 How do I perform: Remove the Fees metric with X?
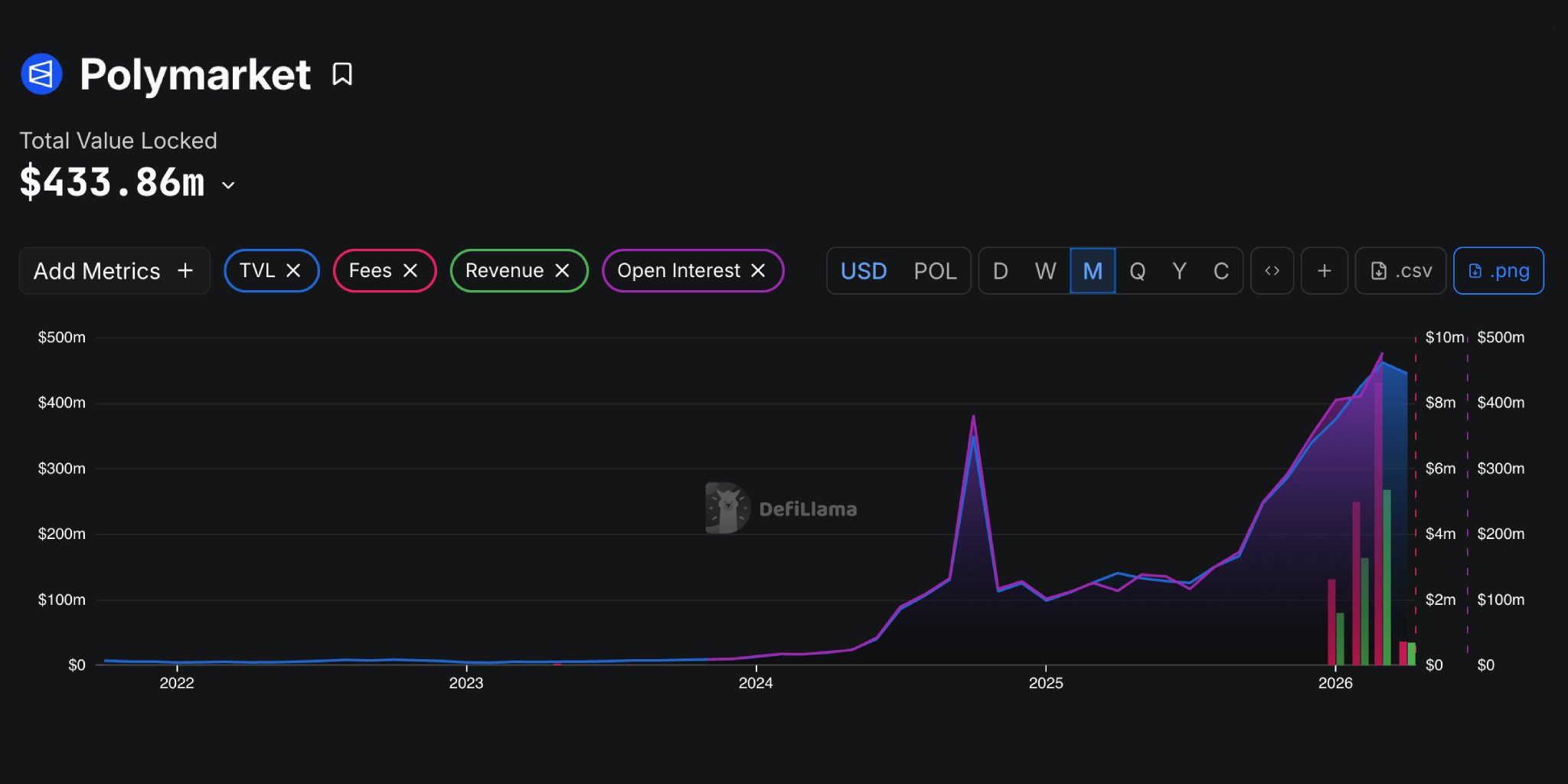pos(410,271)
